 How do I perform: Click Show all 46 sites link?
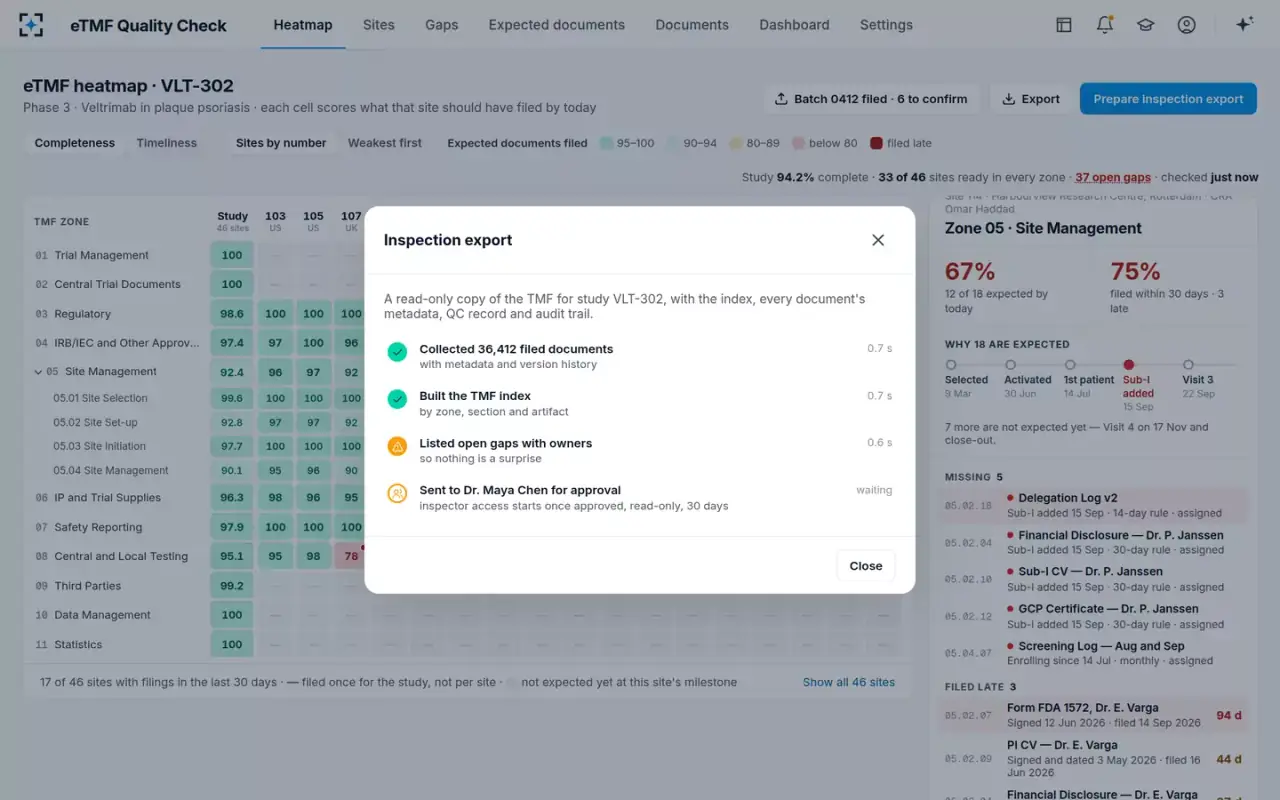(x=849, y=682)
